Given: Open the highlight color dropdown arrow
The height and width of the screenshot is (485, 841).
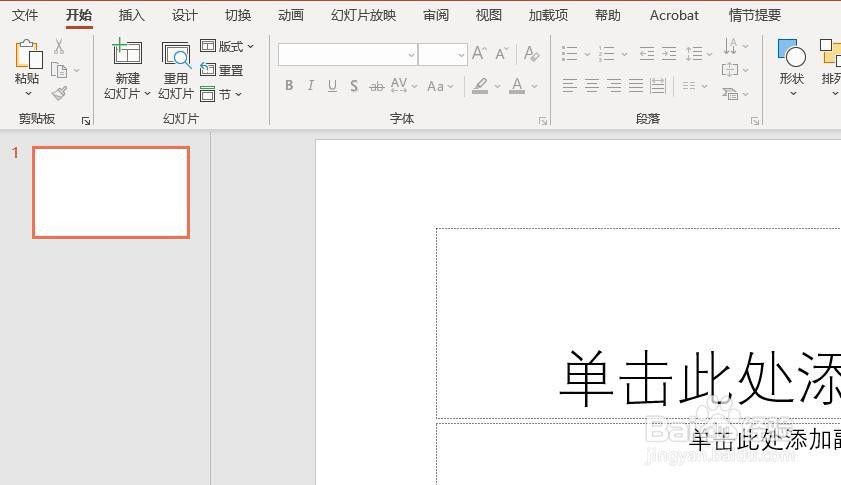Looking at the screenshot, I should 497,86.
